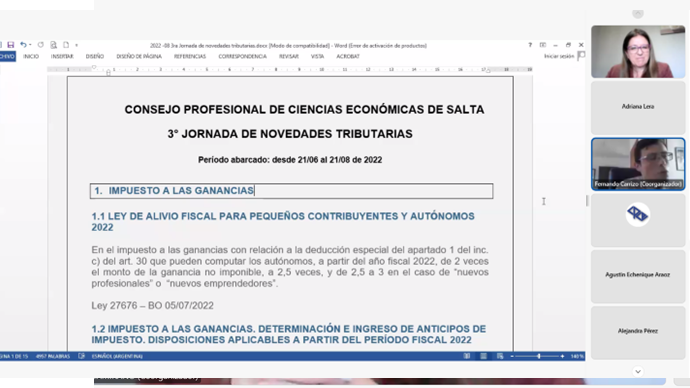690x388 pixels.
Task: Open the REFERENCIAS ribbon tab
Action: [x=190, y=56]
